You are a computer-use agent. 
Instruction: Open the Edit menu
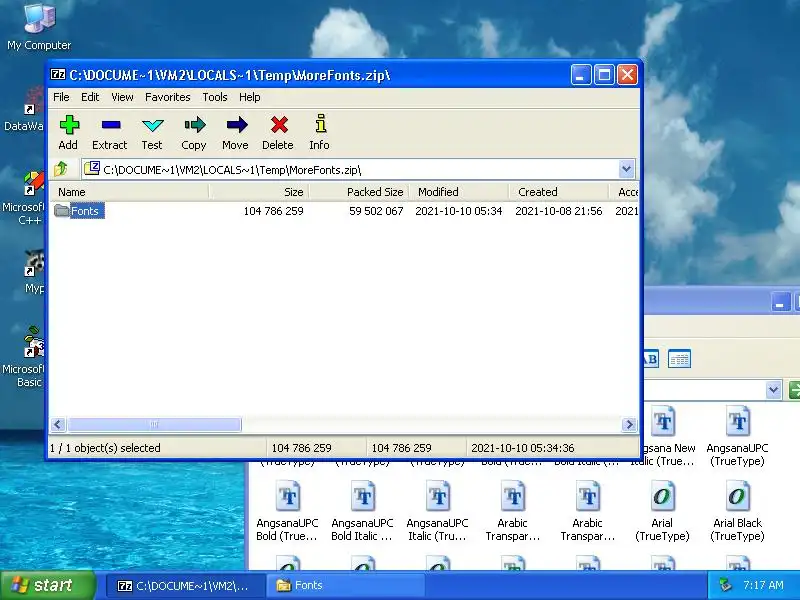pyautogui.click(x=90, y=97)
